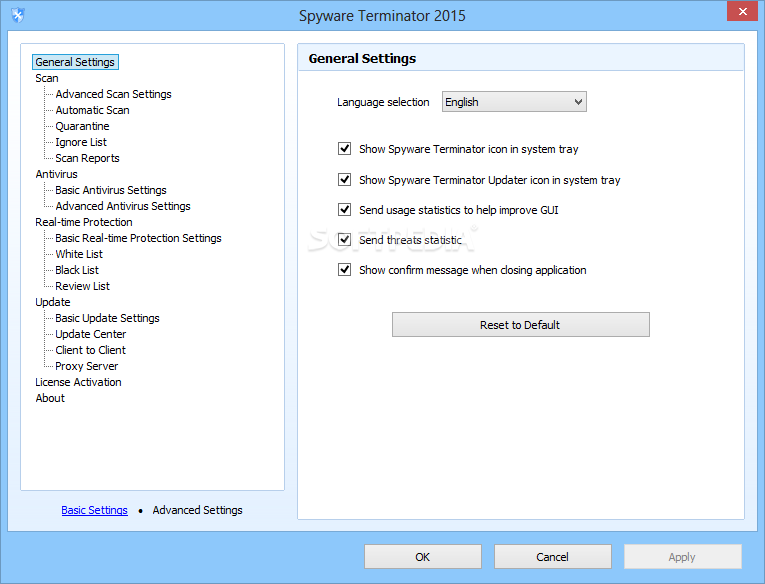
Task: Go to Quarantine in the settings tree
Action: (82, 126)
